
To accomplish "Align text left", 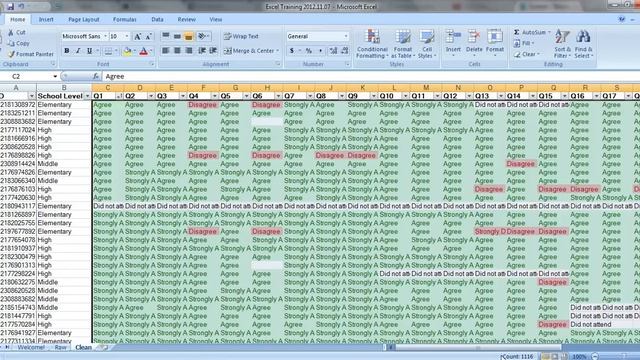I will 166,51.
